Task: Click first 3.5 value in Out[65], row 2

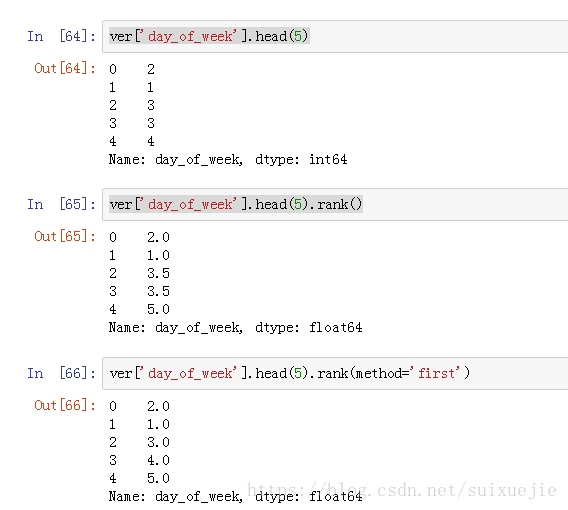Action: (x=158, y=273)
